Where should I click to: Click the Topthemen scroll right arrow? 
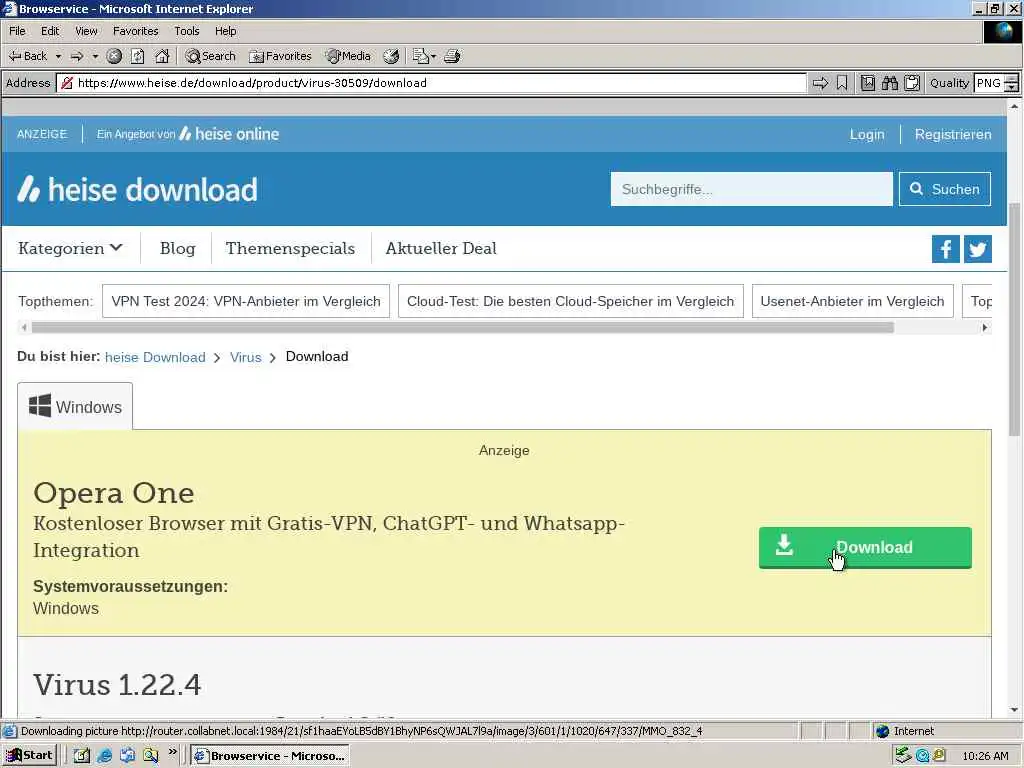(x=985, y=327)
